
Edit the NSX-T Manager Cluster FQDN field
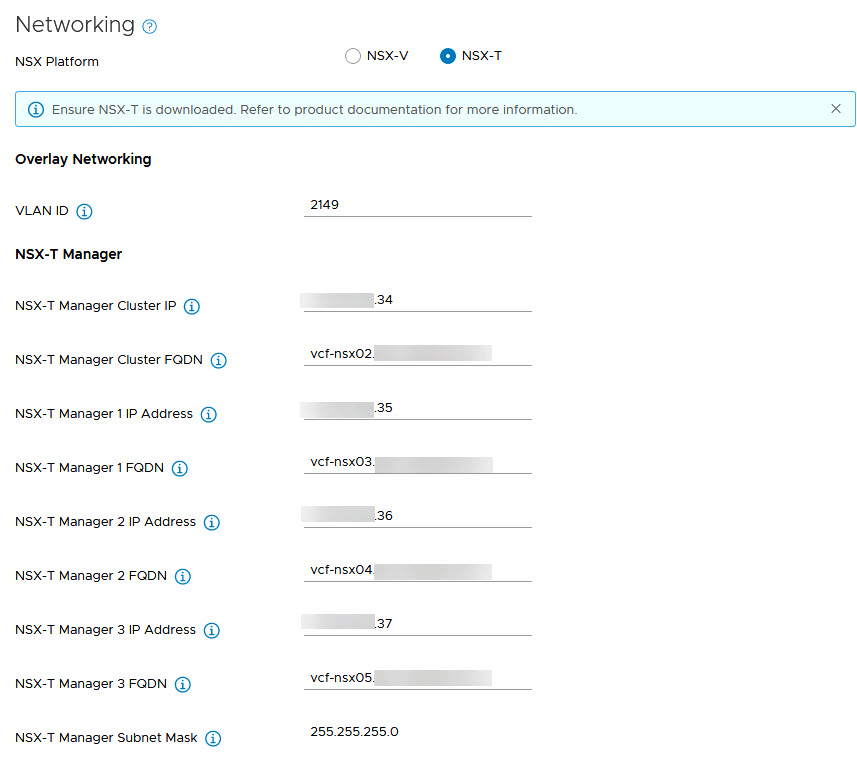tap(417, 353)
